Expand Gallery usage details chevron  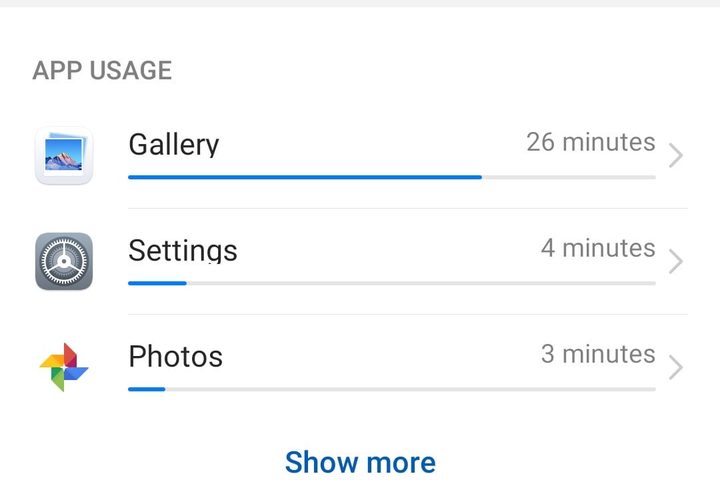click(x=676, y=156)
